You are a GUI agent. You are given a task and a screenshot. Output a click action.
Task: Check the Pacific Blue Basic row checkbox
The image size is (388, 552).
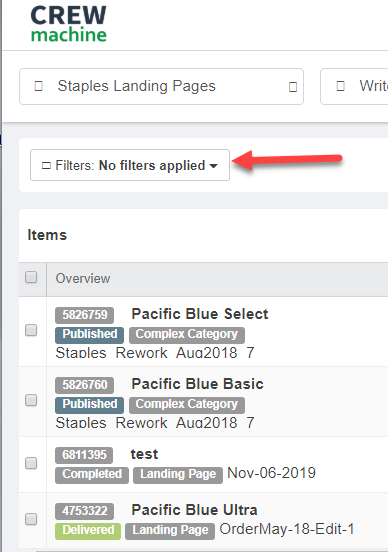tap(31, 400)
